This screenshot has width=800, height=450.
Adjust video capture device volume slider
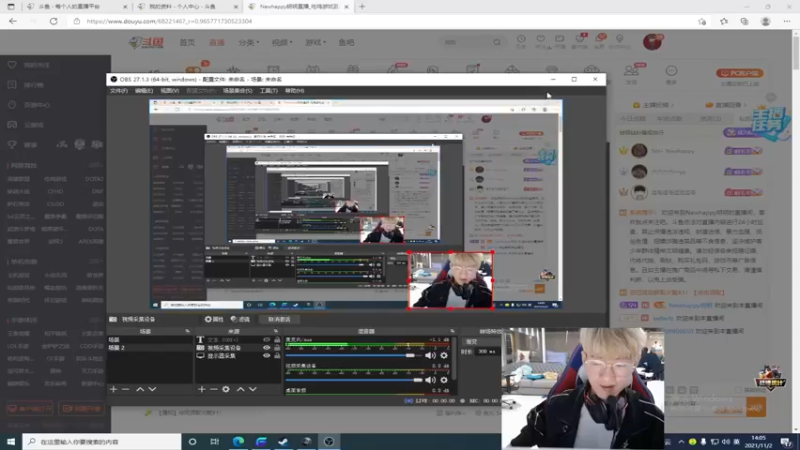pyautogui.click(x=417, y=380)
